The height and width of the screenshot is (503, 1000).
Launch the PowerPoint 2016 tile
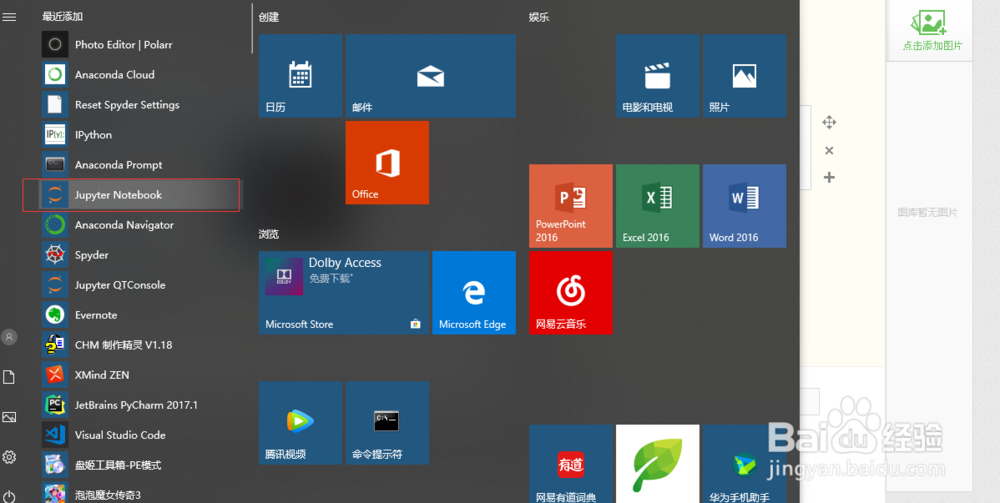click(571, 206)
